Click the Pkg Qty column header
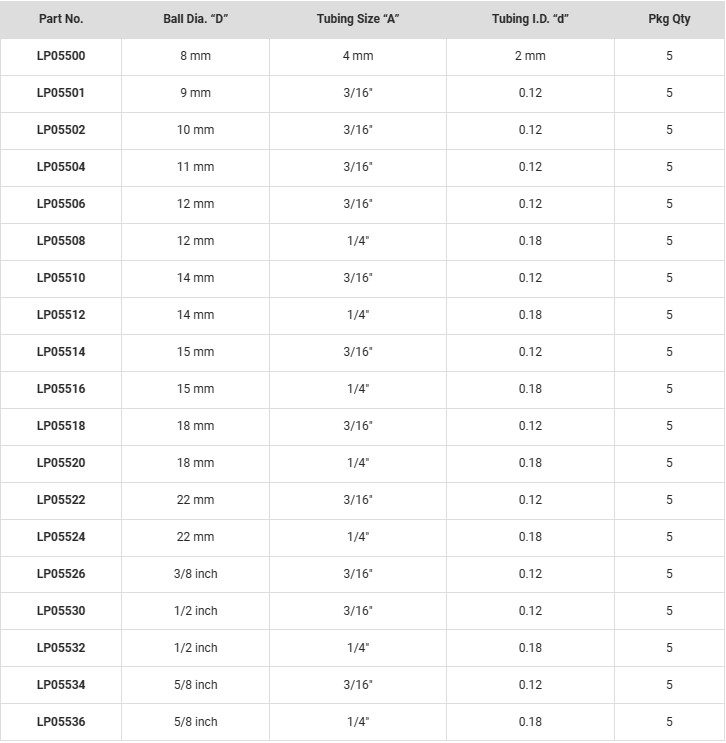 click(669, 19)
